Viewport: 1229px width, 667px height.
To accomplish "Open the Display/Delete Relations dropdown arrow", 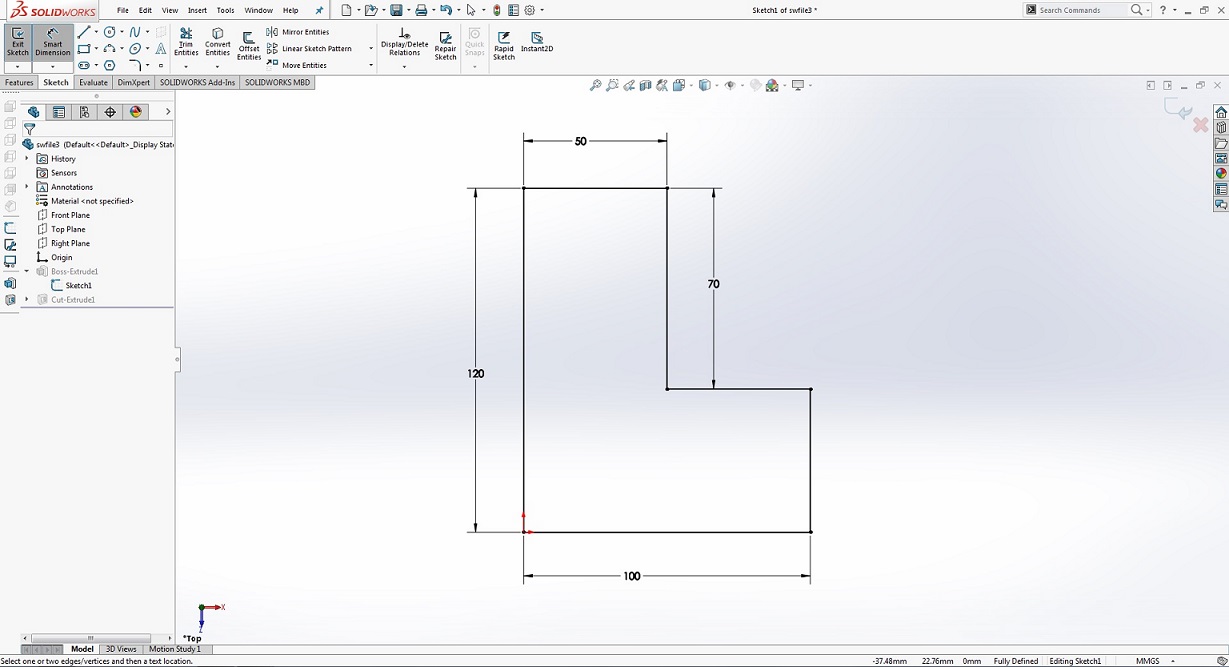I will click(x=404, y=67).
